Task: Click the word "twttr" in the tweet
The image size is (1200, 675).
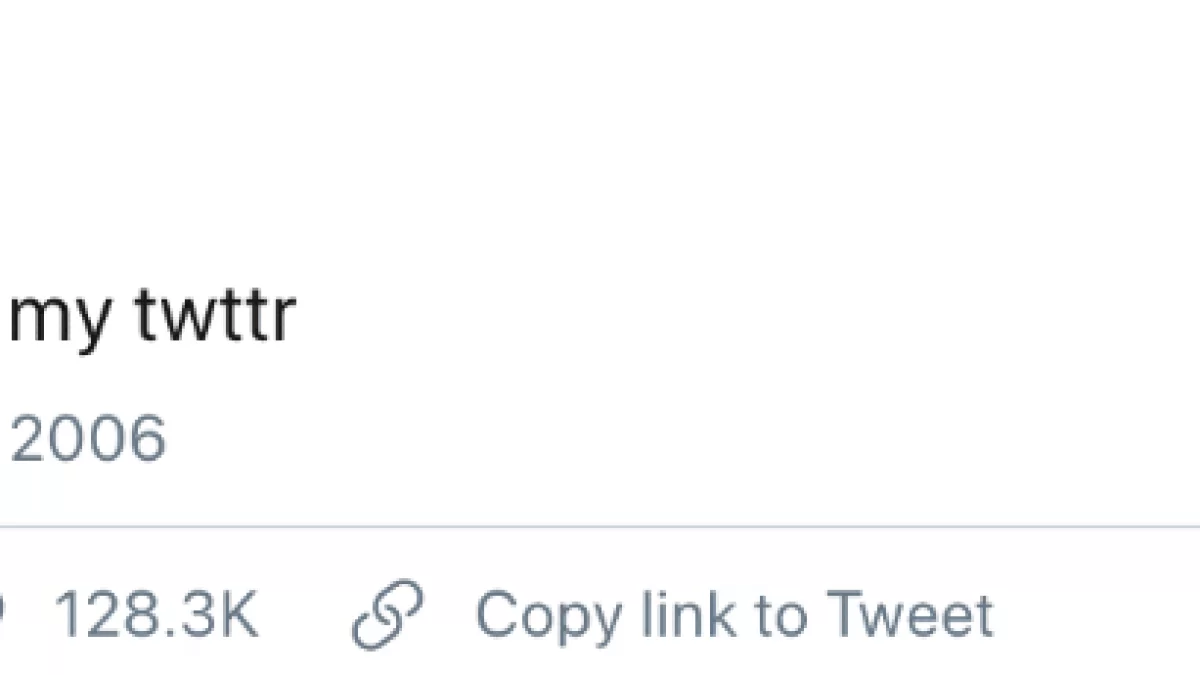Action: click(215, 316)
